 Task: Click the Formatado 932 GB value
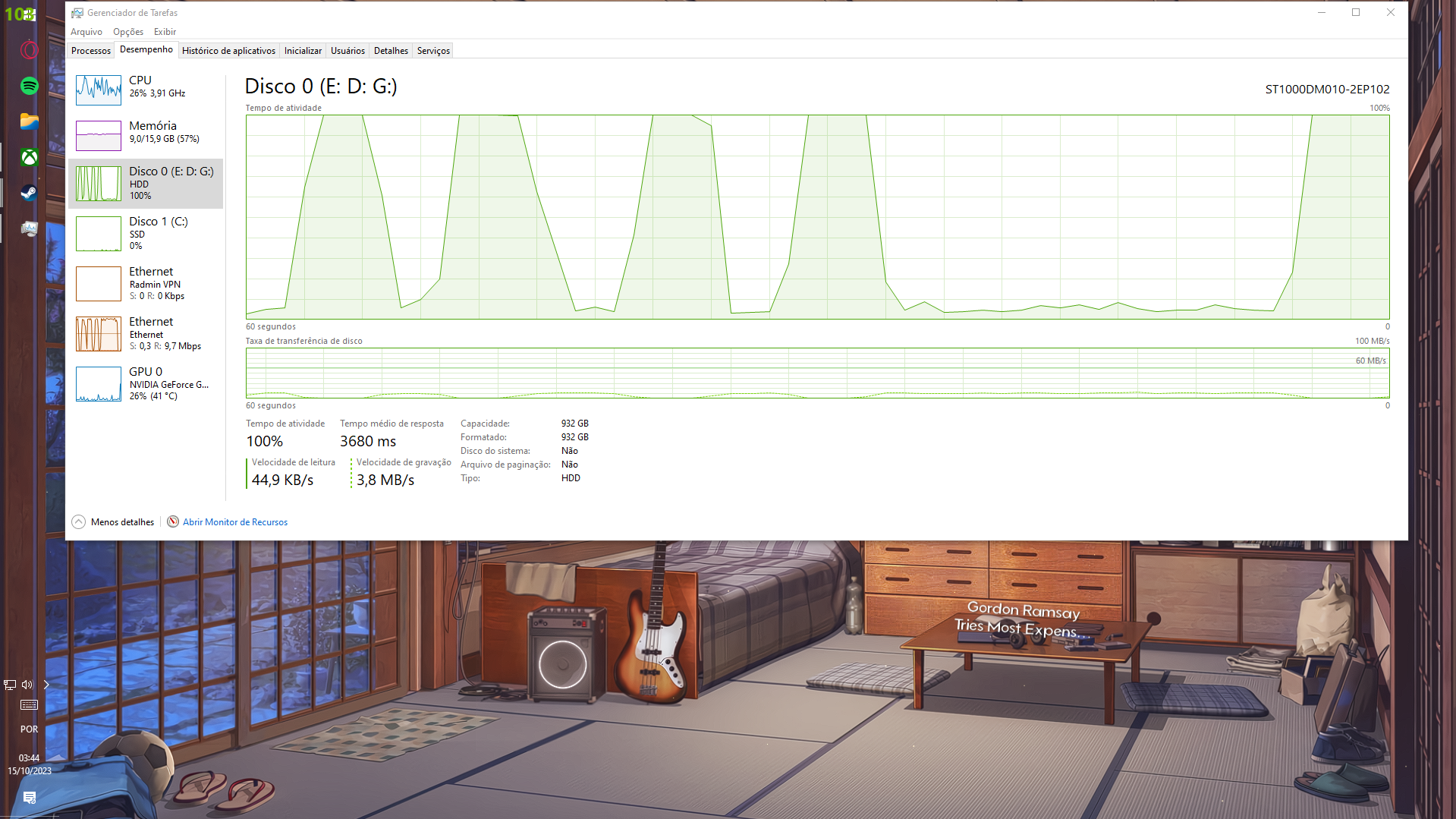[575, 437]
